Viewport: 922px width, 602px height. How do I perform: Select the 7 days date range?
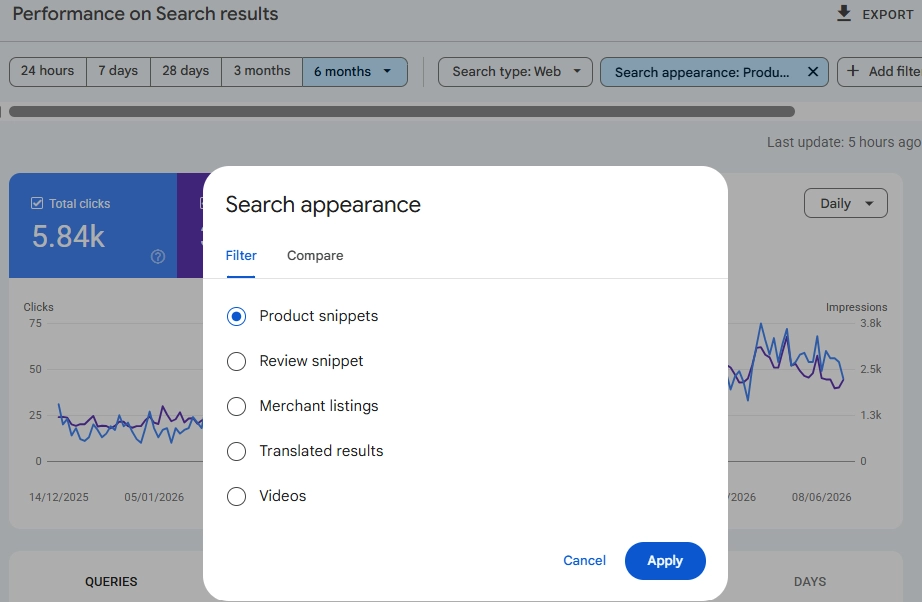[118, 71]
